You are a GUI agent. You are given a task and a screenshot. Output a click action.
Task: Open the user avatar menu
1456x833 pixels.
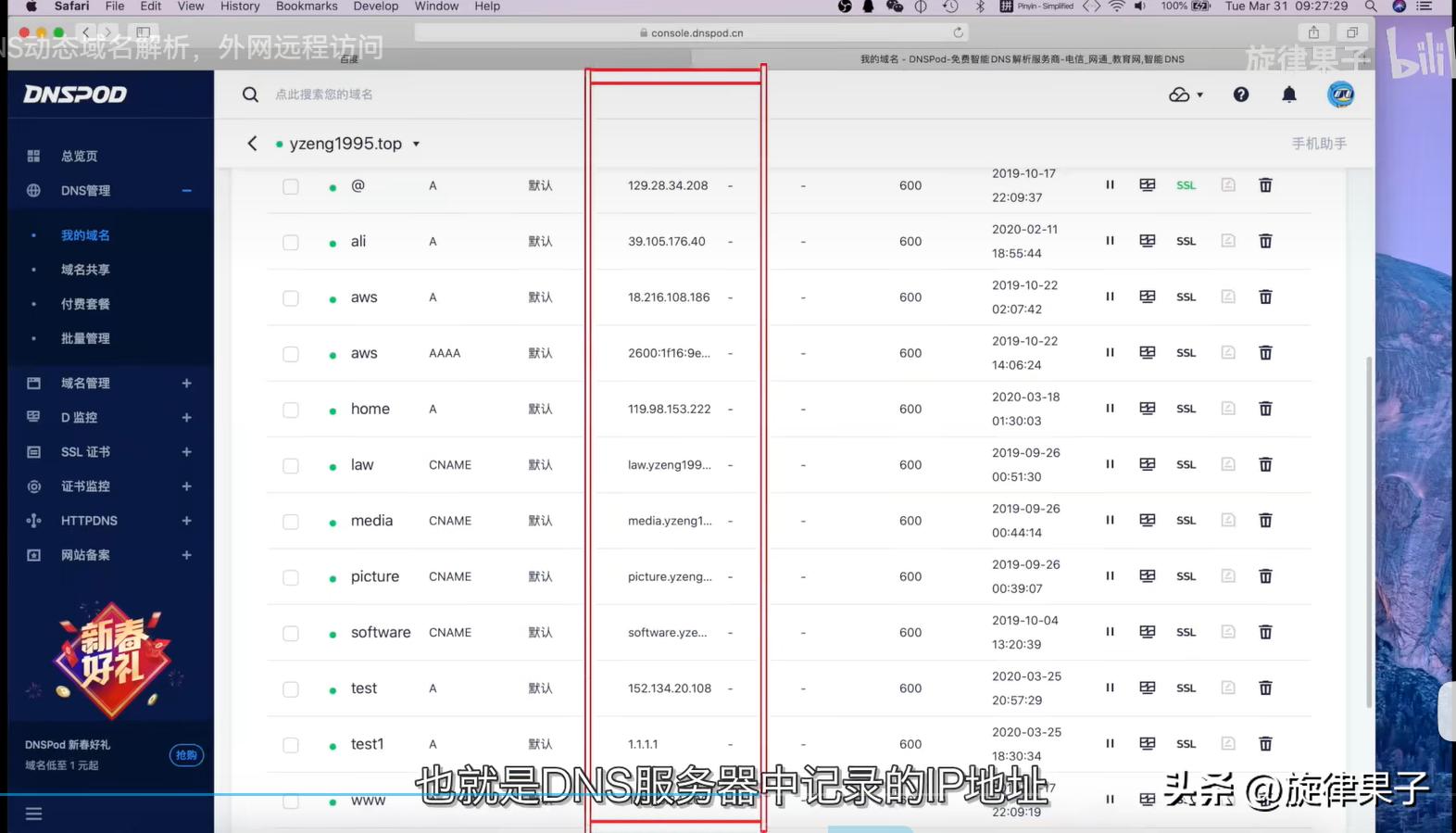point(1340,95)
